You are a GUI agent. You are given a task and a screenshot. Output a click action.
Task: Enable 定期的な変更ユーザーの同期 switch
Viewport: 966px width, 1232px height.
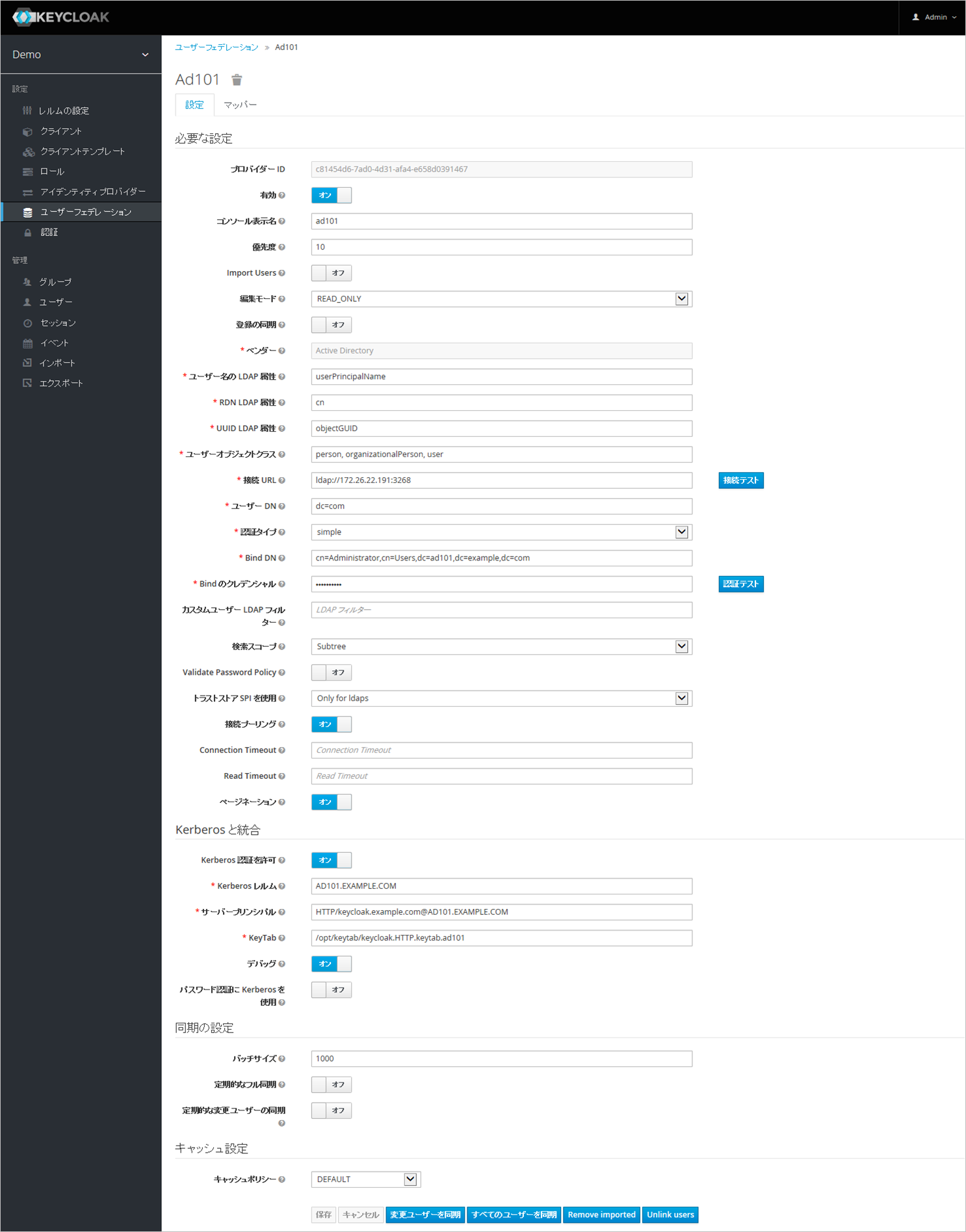(x=332, y=1110)
